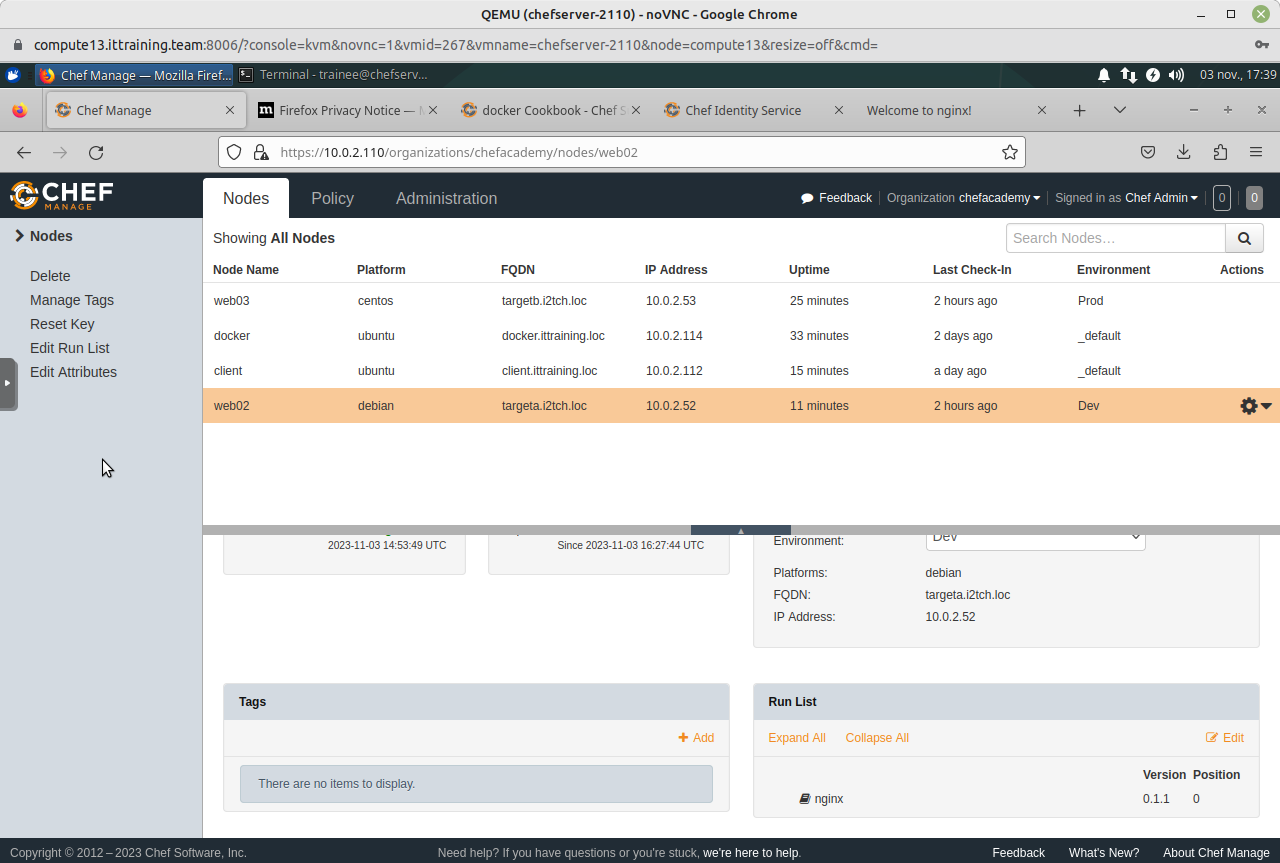Viewport: 1280px width, 863px height.
Task: Open Terminal window in the taskbar
Action: pyautogui.click(x=334, y=74)
